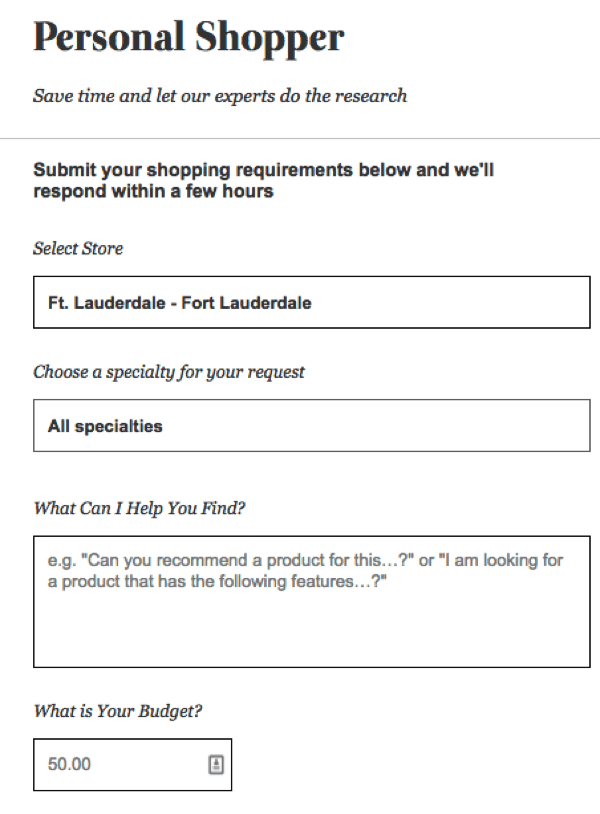600x814 pixels.
Task: Click into the budget amount field
Action: point(132,765)
